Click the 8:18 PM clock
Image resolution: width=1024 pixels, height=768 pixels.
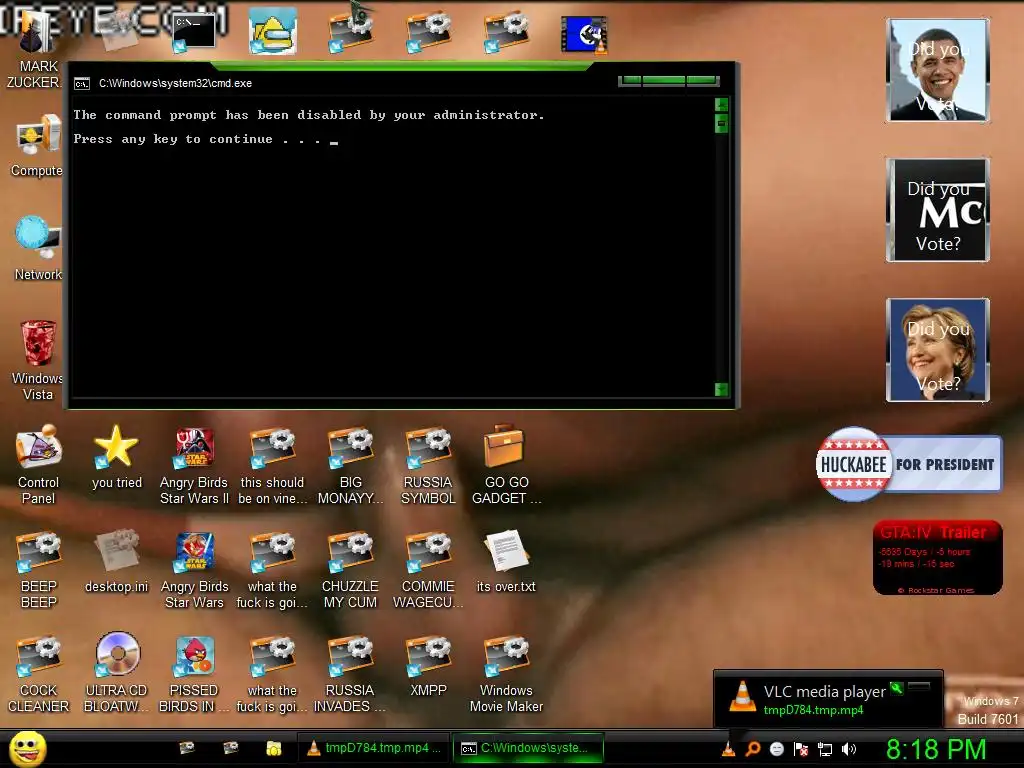pos(936,750)
